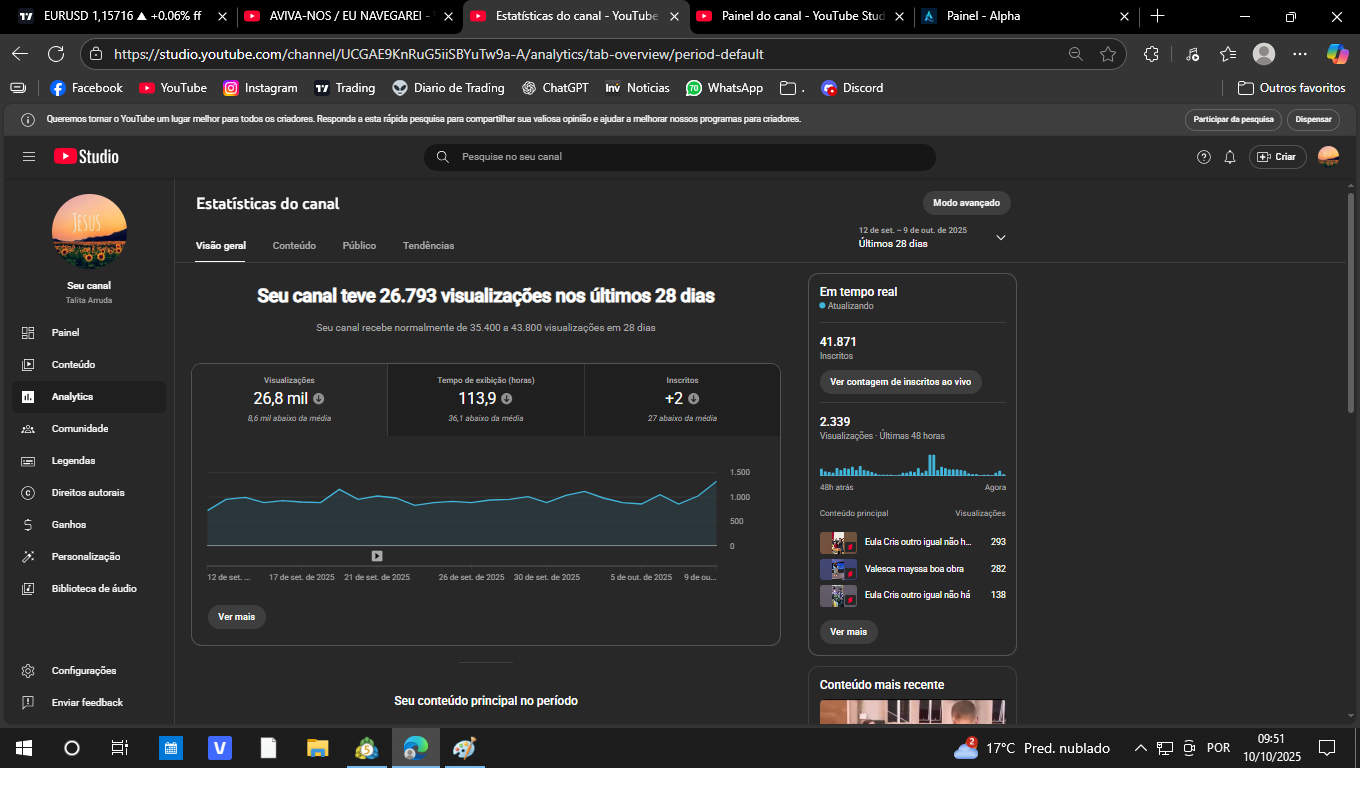Go to Ganhos in the sidebar
Viewport: 1360px width, 792px height.
69,525
